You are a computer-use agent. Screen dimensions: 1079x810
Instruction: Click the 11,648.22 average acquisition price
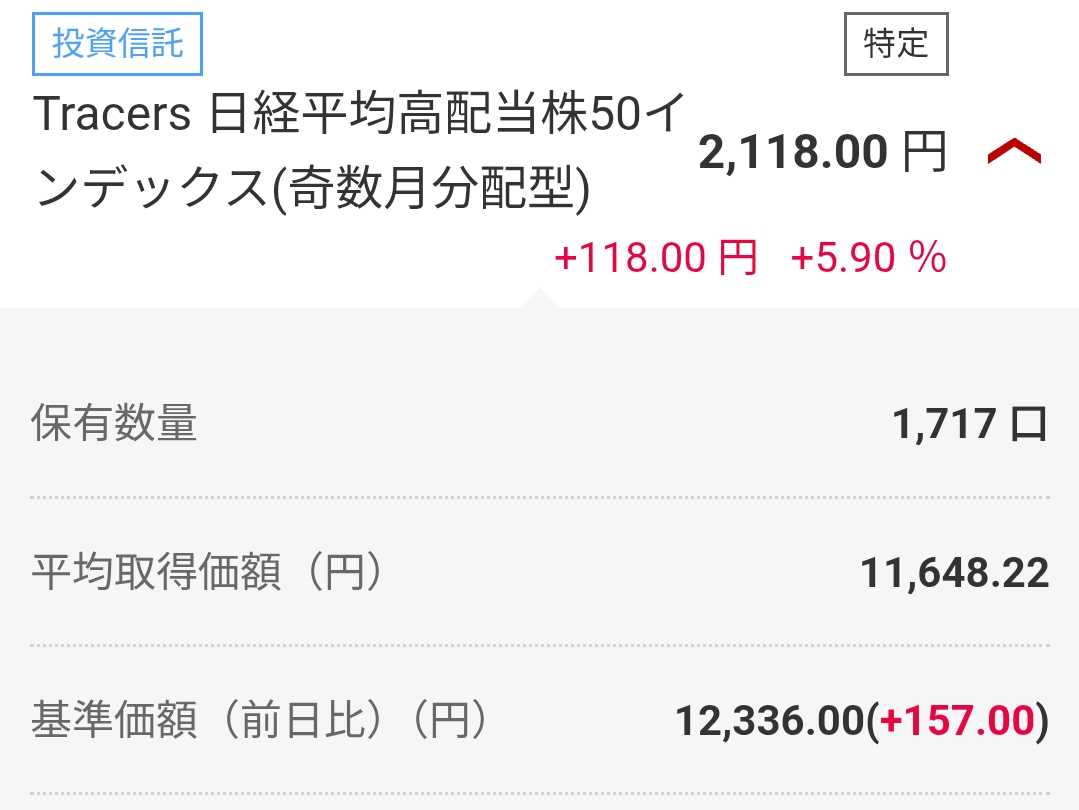954,573
